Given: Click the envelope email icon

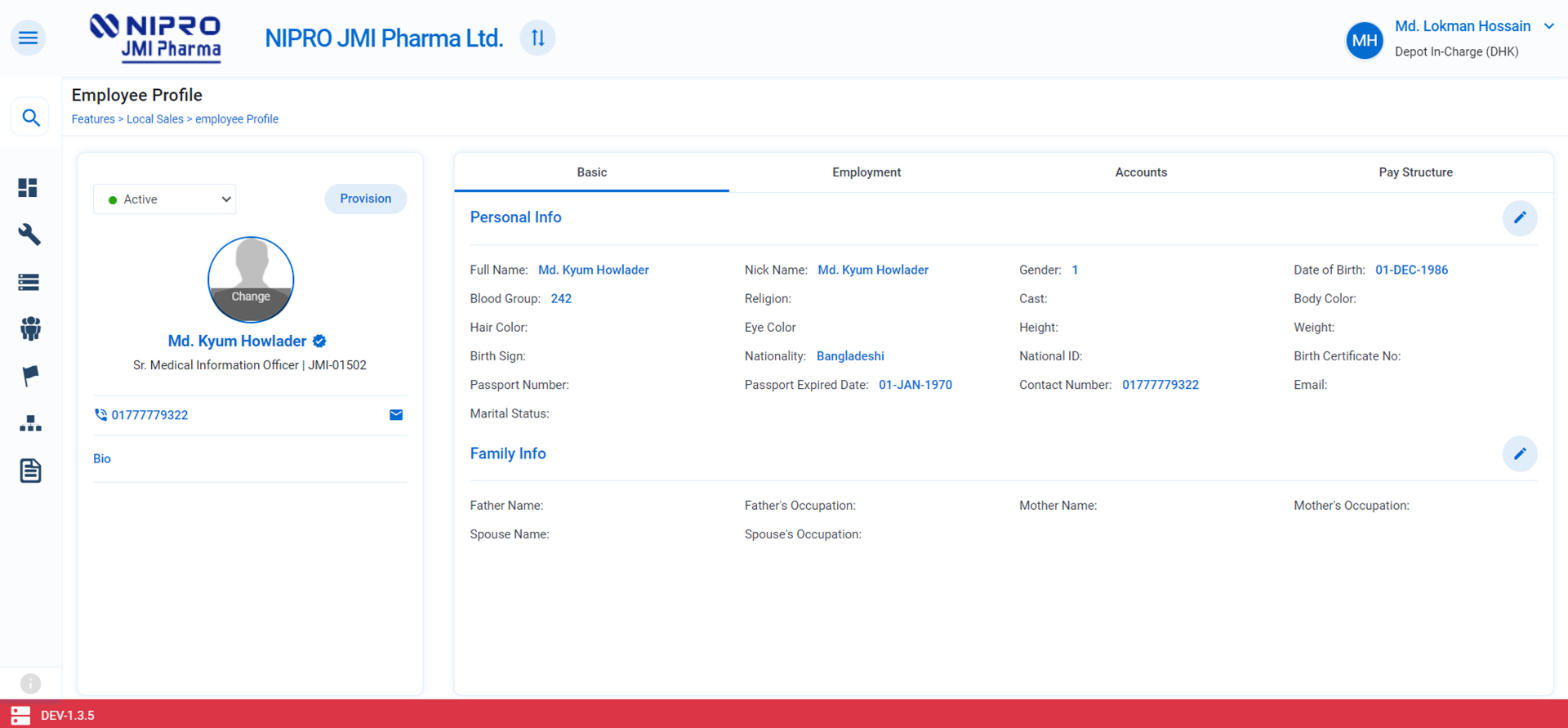Looking at the screenshot, I should pos(396,415).
